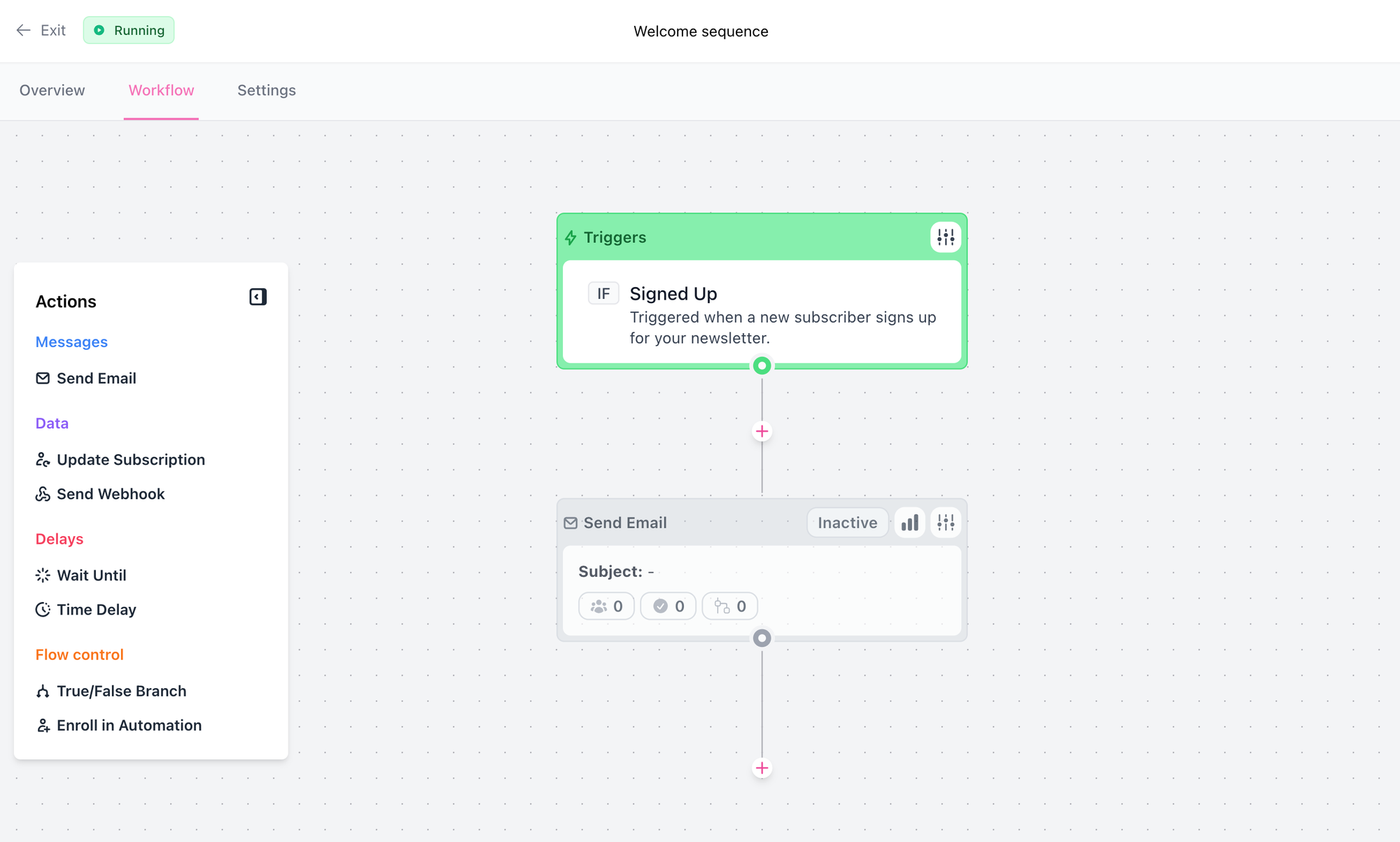Open the Settings tab

(266, 90)
